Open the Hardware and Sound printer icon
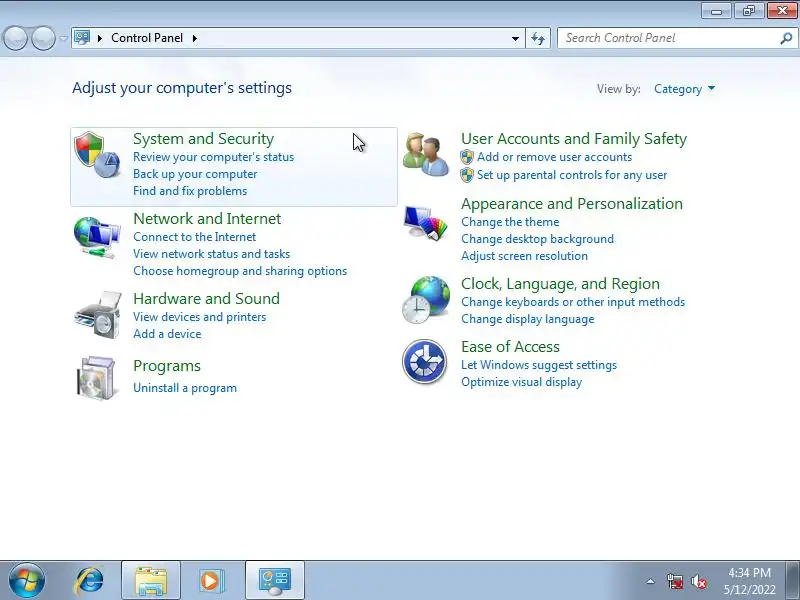 (98, 315)
